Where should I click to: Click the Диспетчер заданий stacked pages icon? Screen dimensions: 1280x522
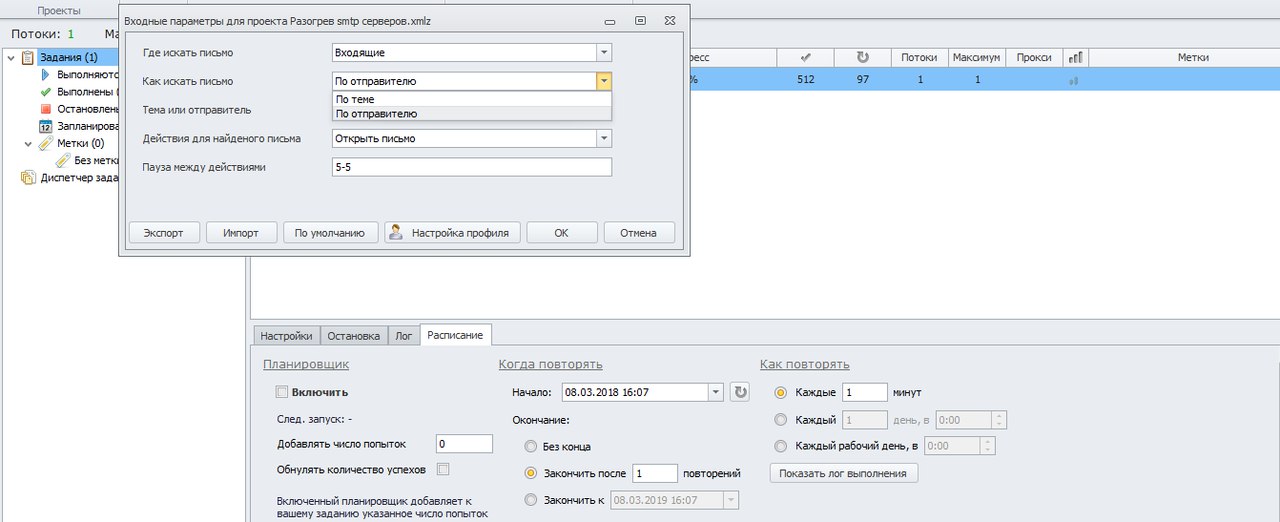pyautogui.click(x=27, y=178)
